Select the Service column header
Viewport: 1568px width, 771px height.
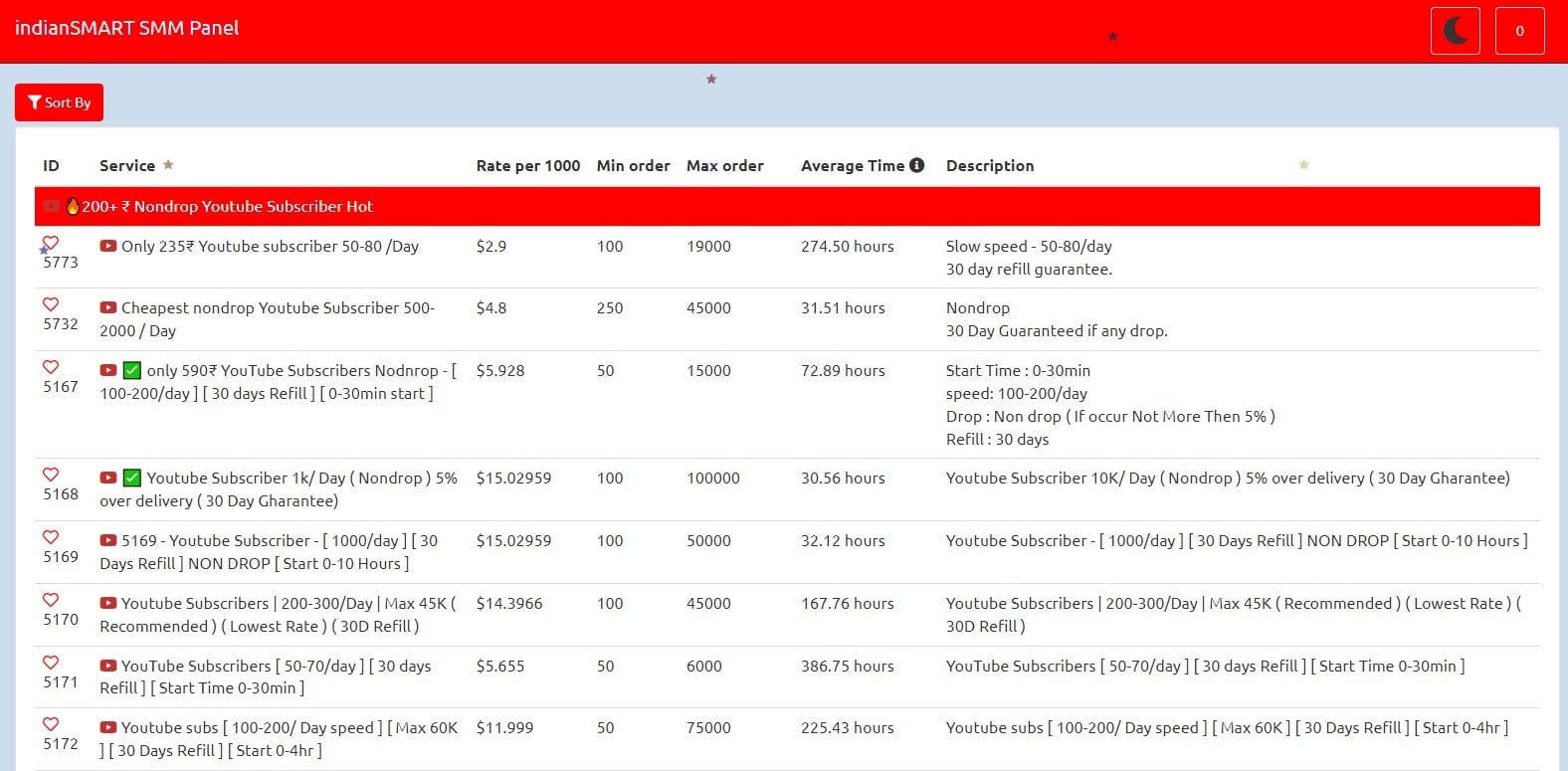click(127, 166)
